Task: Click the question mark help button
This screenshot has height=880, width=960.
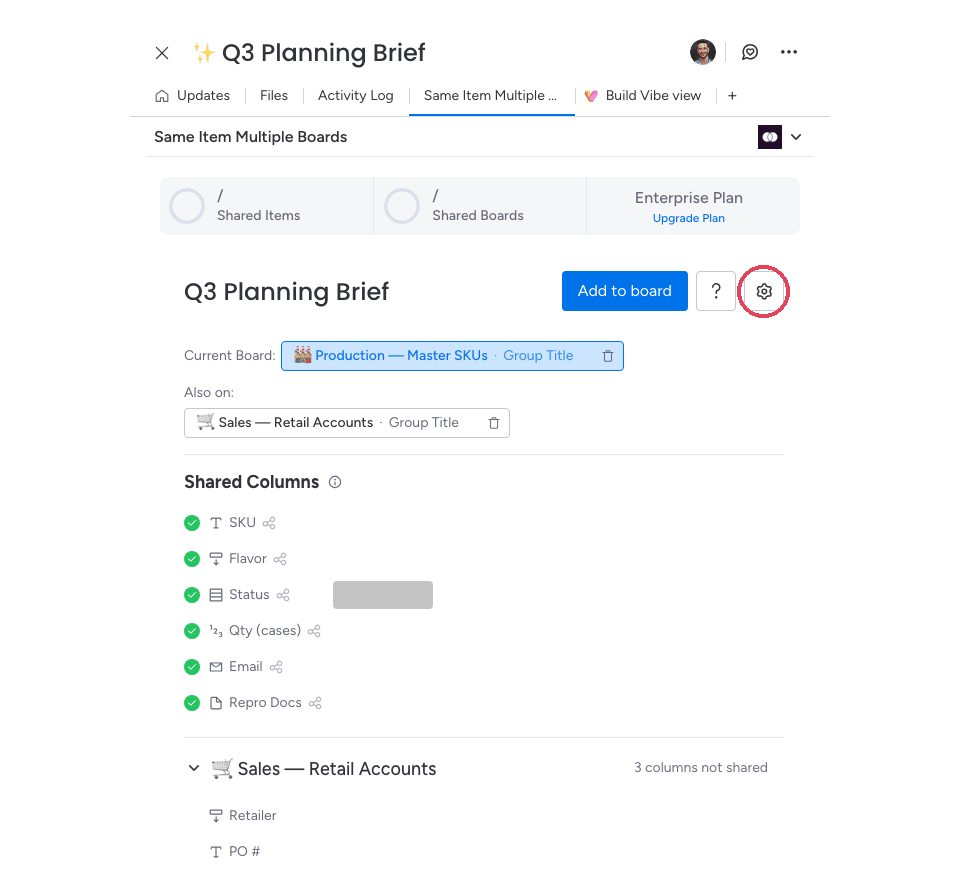Action: coord(716,291)
